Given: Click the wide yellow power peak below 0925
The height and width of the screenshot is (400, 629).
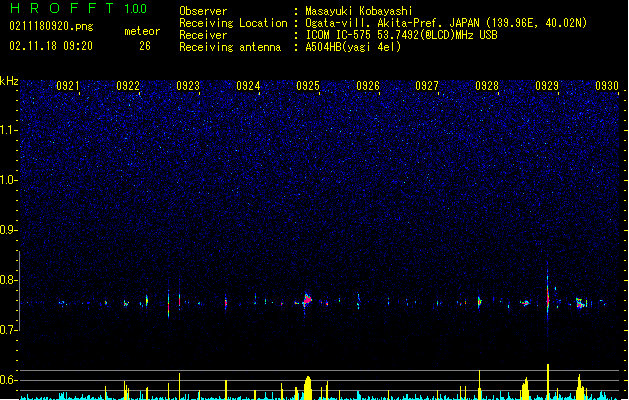Looking at the screenshot, I should (x=308, y=388).
